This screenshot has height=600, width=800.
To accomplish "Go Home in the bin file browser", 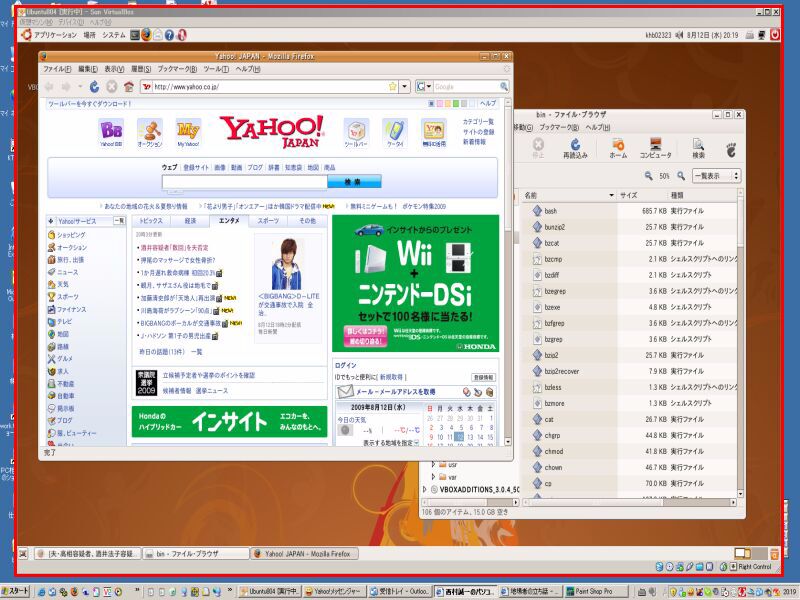I will [x=618, y=148].
